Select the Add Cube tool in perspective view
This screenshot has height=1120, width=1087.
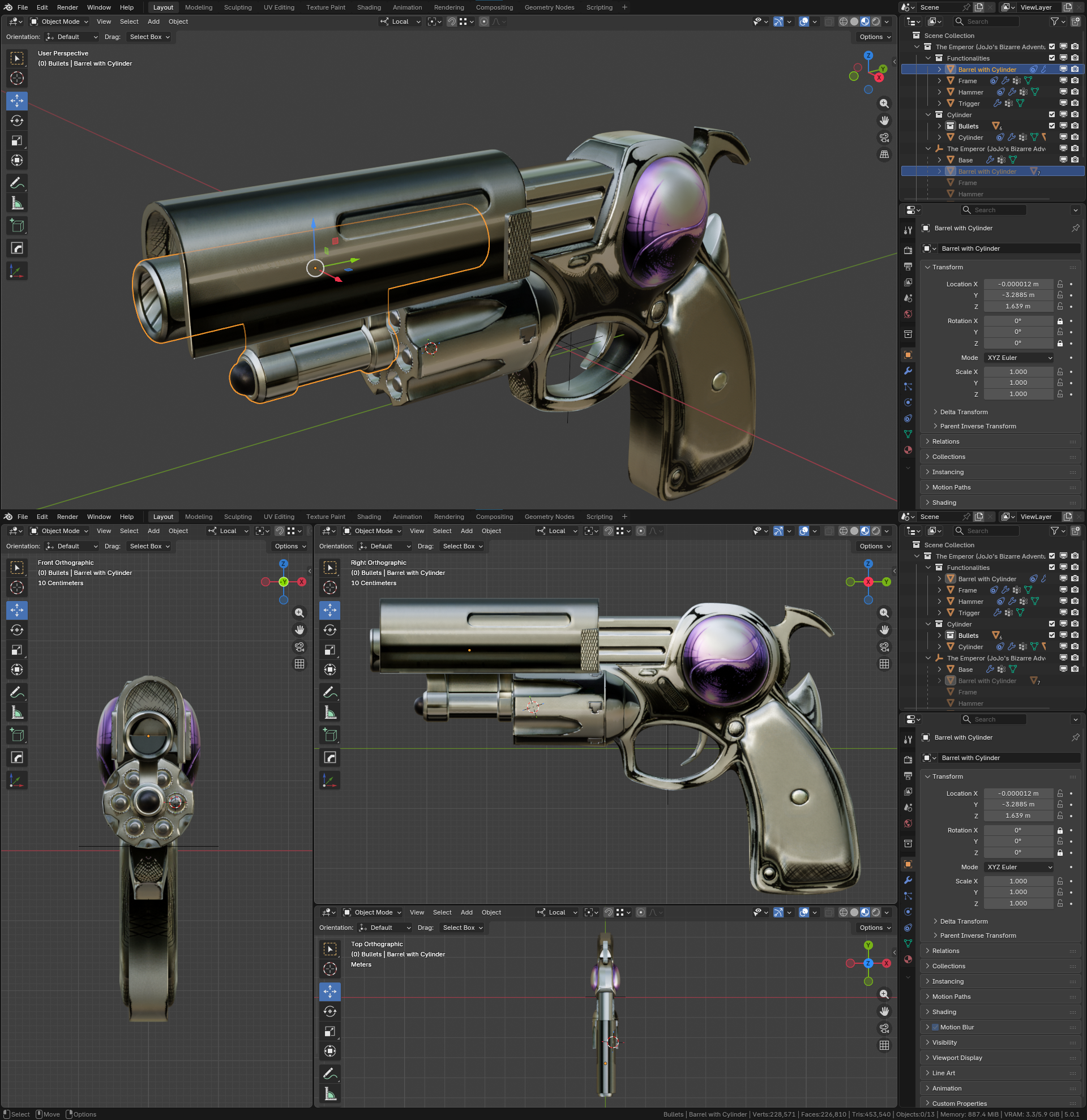[x=17, y=226]
